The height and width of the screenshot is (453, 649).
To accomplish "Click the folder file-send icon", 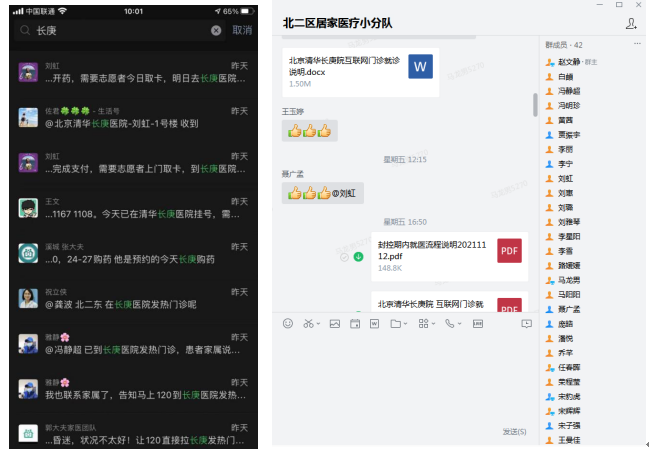I will (395, 324).
